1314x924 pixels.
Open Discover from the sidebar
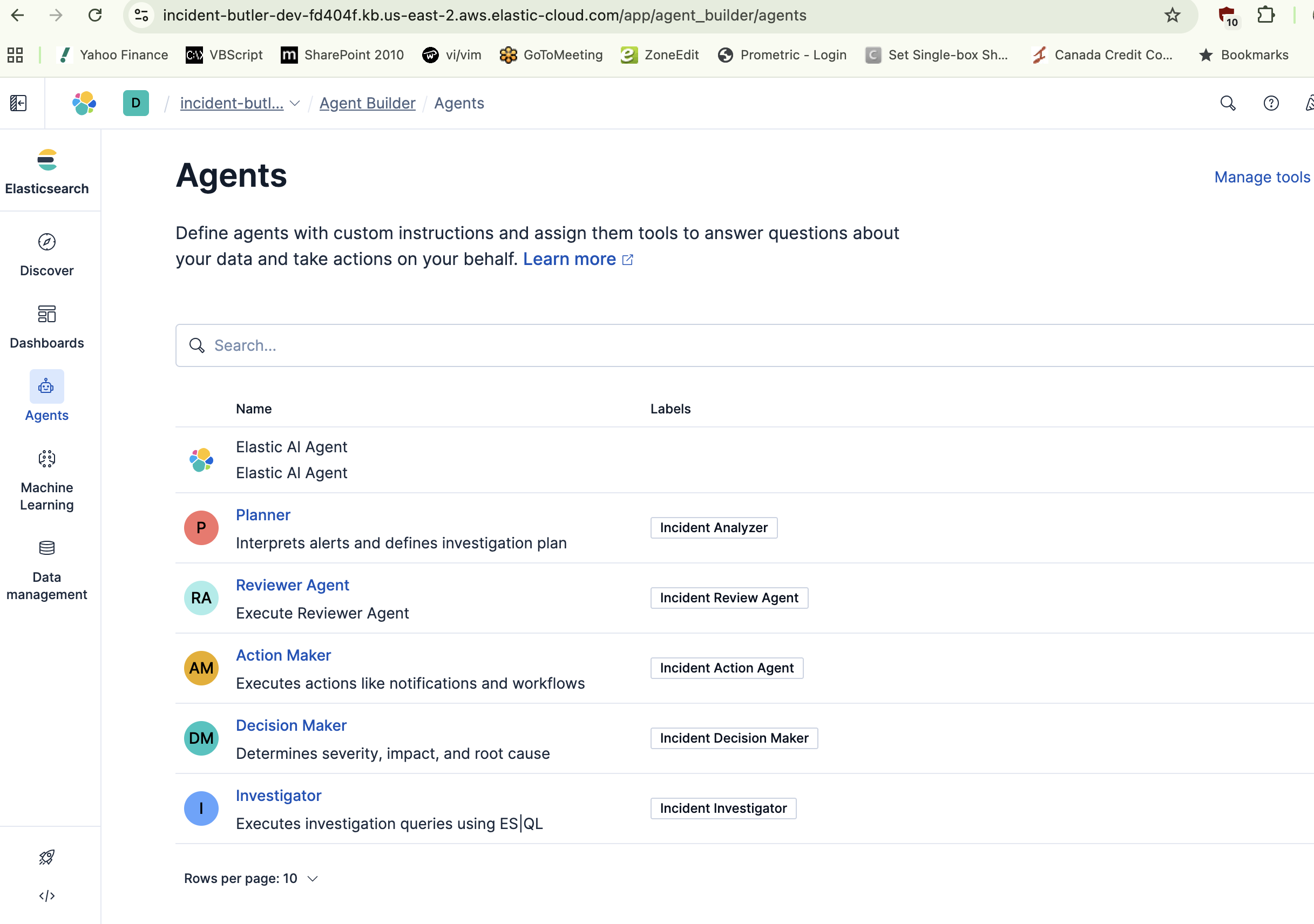(x=46, y=254)
